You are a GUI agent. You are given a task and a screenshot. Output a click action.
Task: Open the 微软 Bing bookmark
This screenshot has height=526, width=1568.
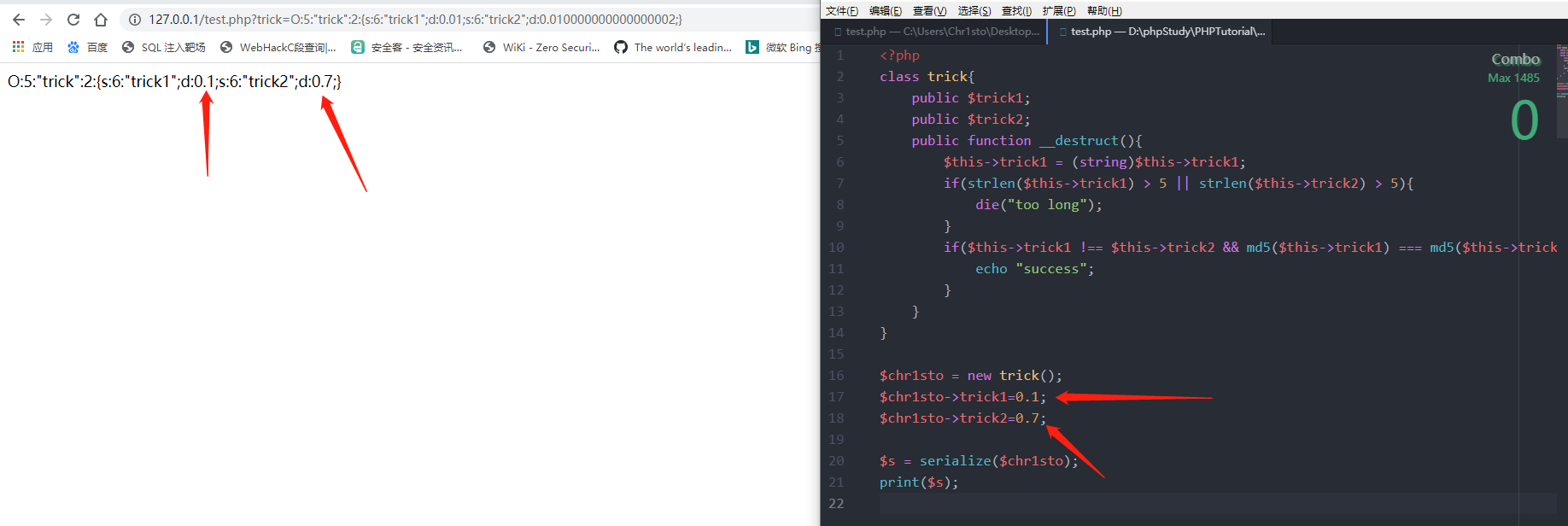(782, 47)
